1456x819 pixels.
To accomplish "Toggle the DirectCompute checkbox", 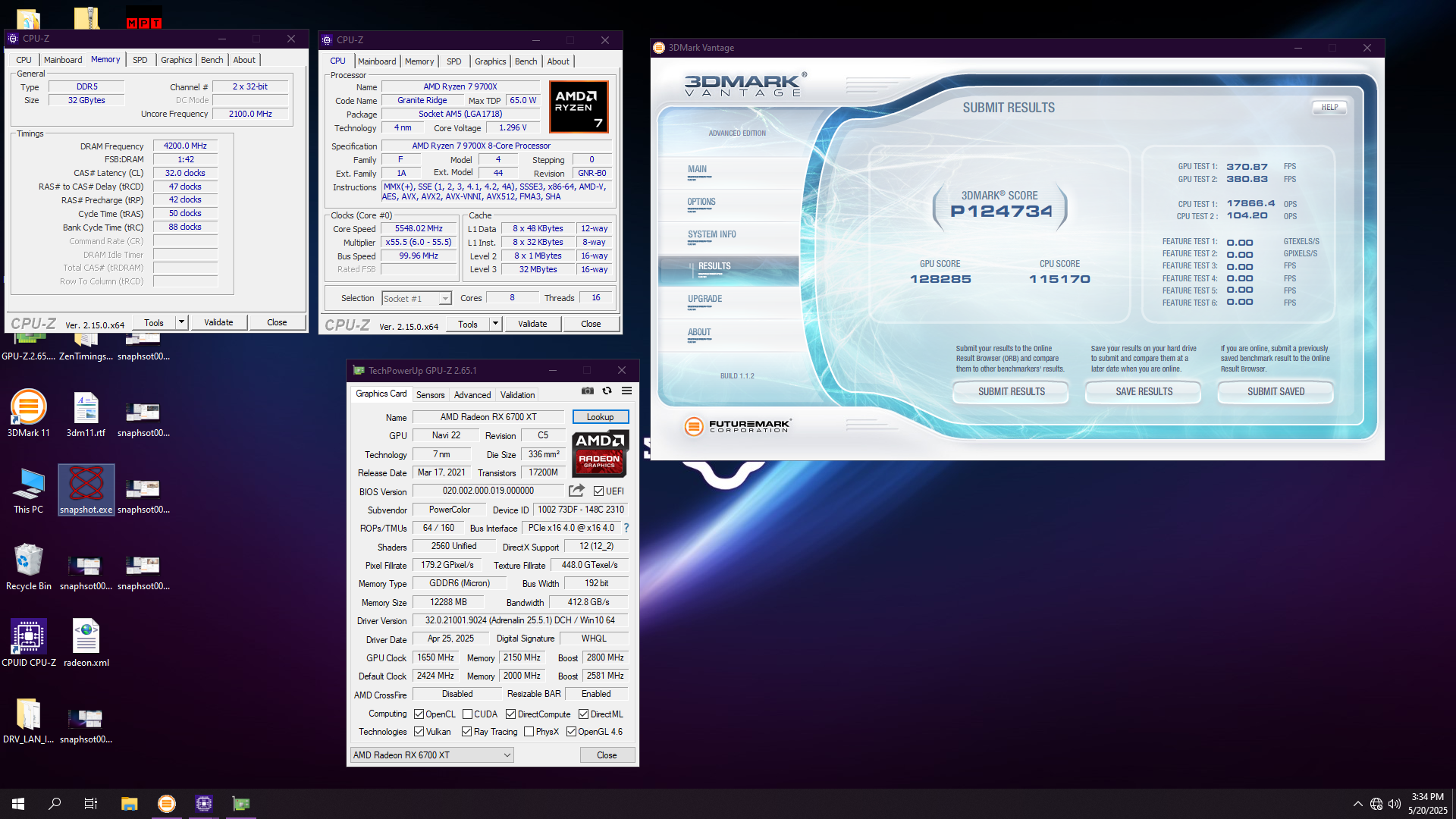I will point(511,714).
